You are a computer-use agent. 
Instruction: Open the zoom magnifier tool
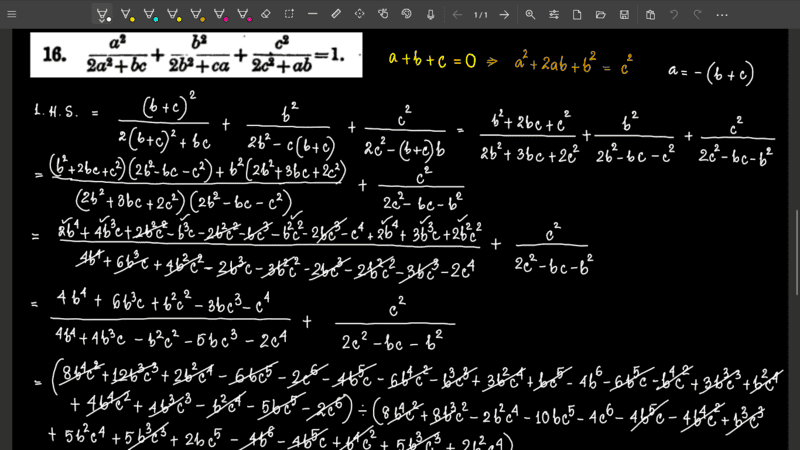530,15
